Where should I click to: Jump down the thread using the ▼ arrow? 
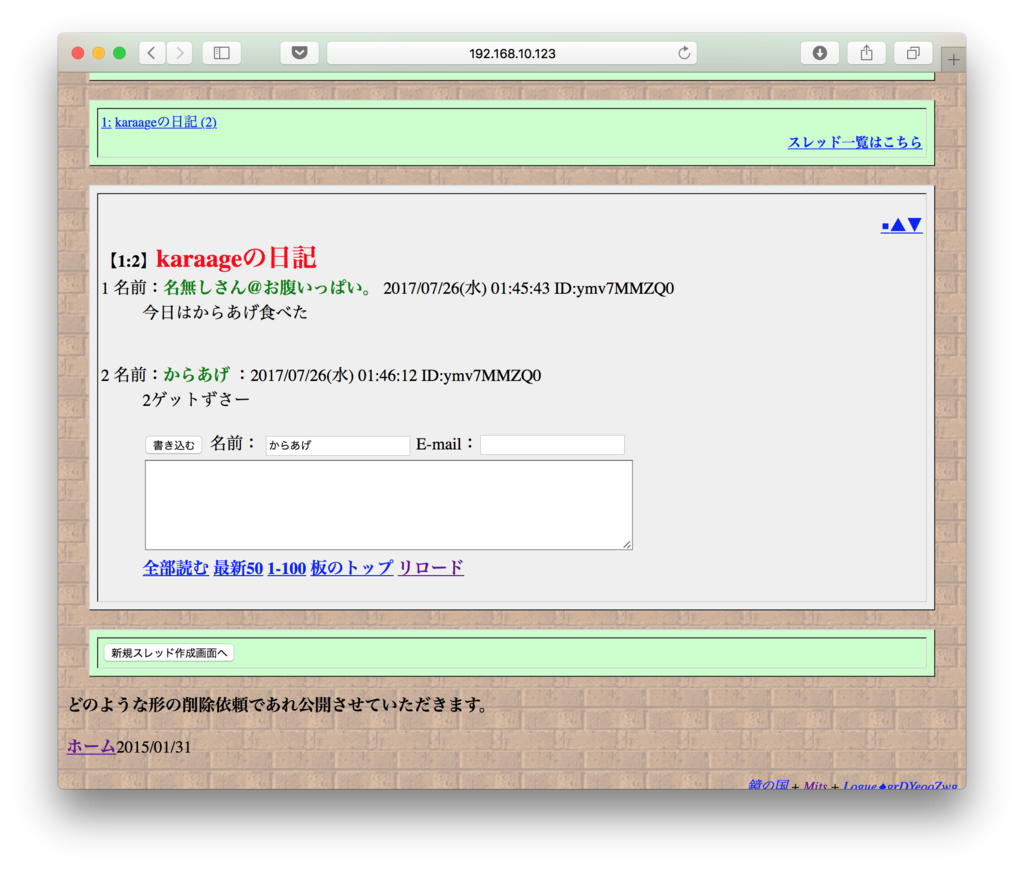point(913,225)
